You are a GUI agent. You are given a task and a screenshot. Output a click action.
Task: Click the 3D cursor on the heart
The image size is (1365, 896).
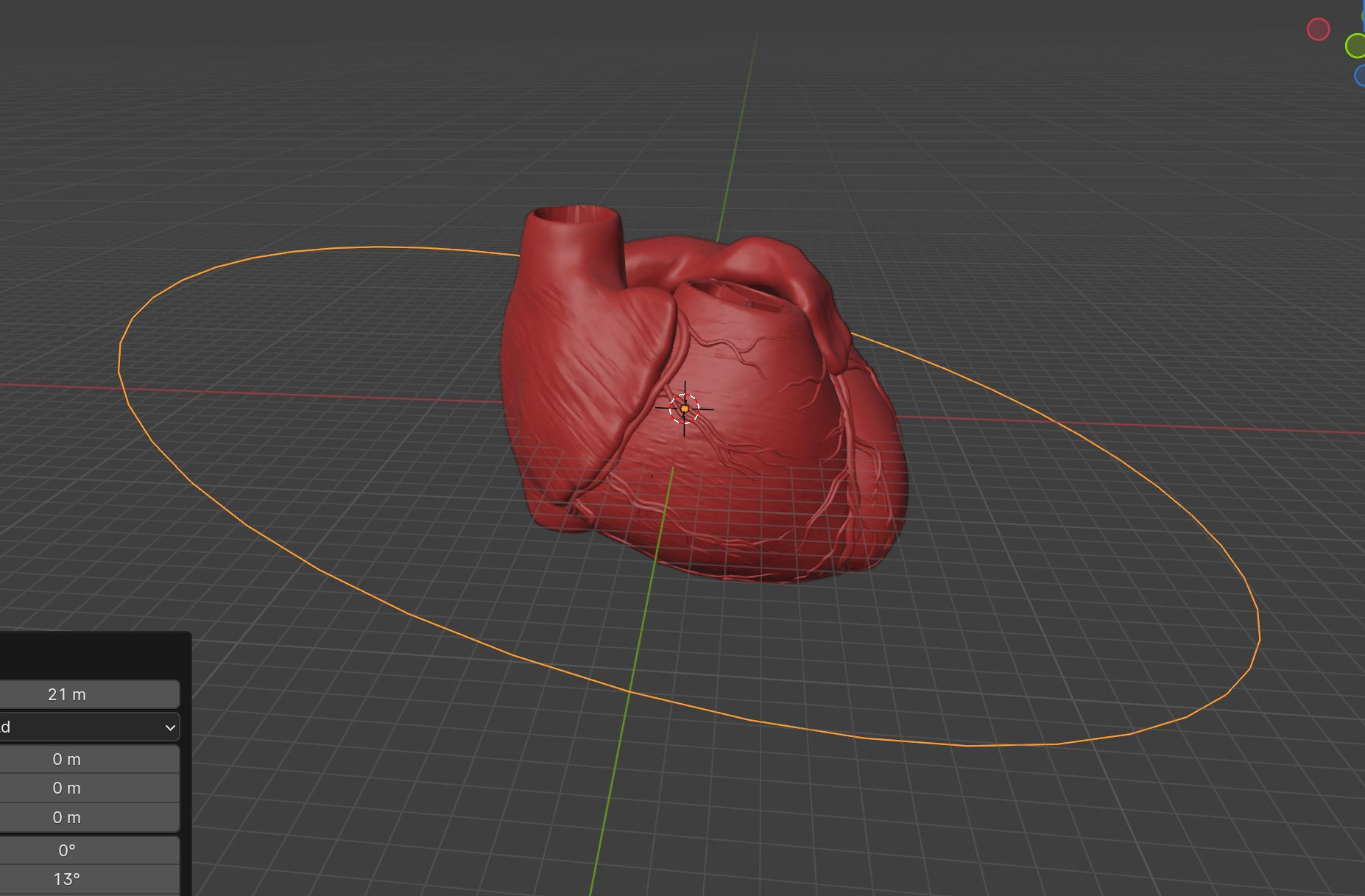point(685,409)
